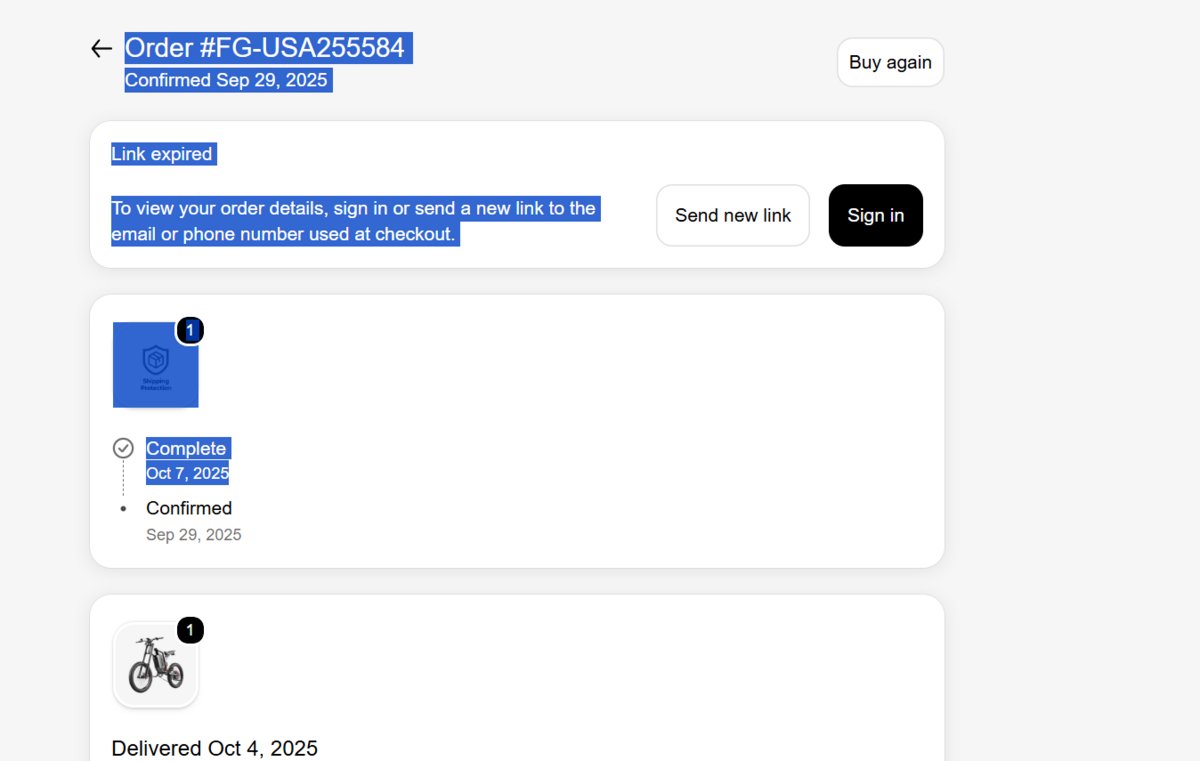Click the Link expired heading

click(x=162, y=154)
